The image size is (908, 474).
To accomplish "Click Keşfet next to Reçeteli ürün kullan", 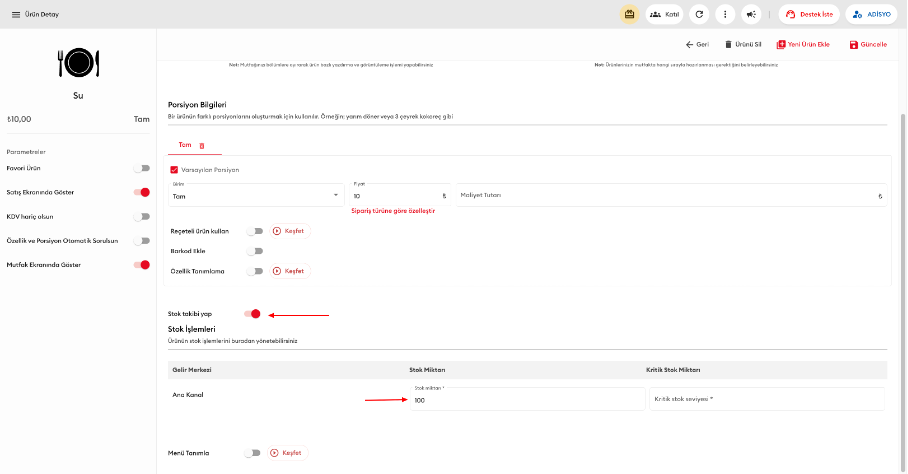I will 290,231.
